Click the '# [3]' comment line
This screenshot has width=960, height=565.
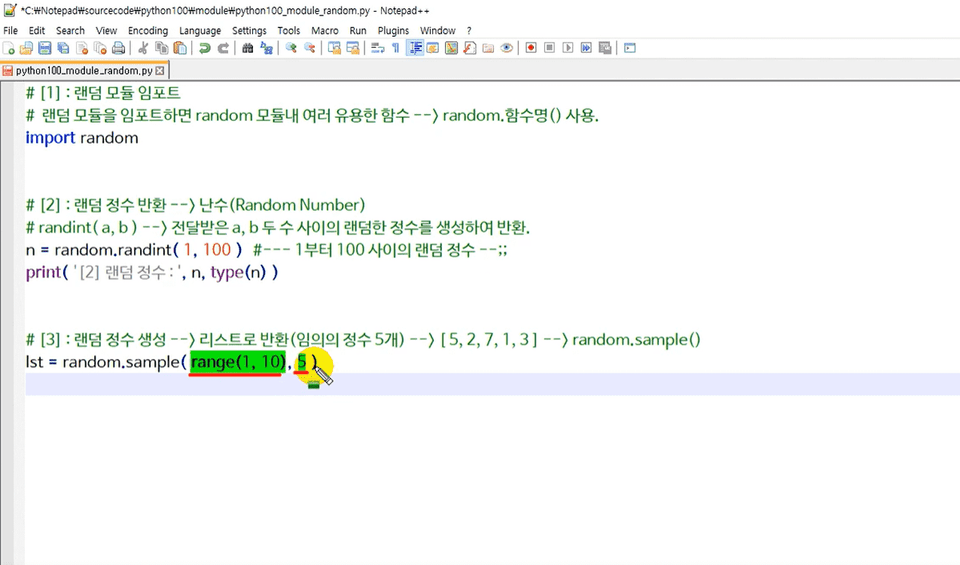coord(363,340)
